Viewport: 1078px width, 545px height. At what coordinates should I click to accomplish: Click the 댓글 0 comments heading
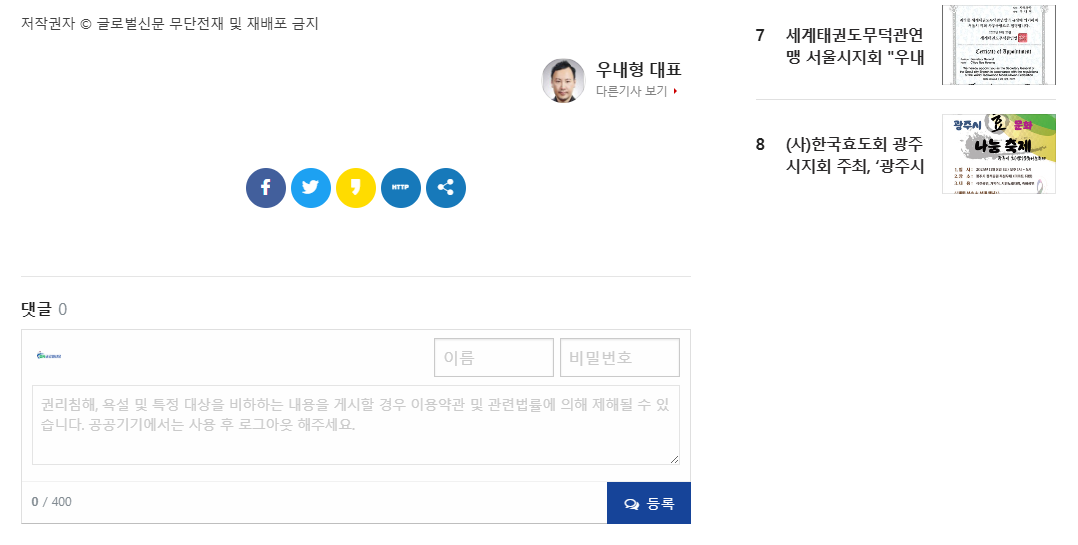point(44,309)
